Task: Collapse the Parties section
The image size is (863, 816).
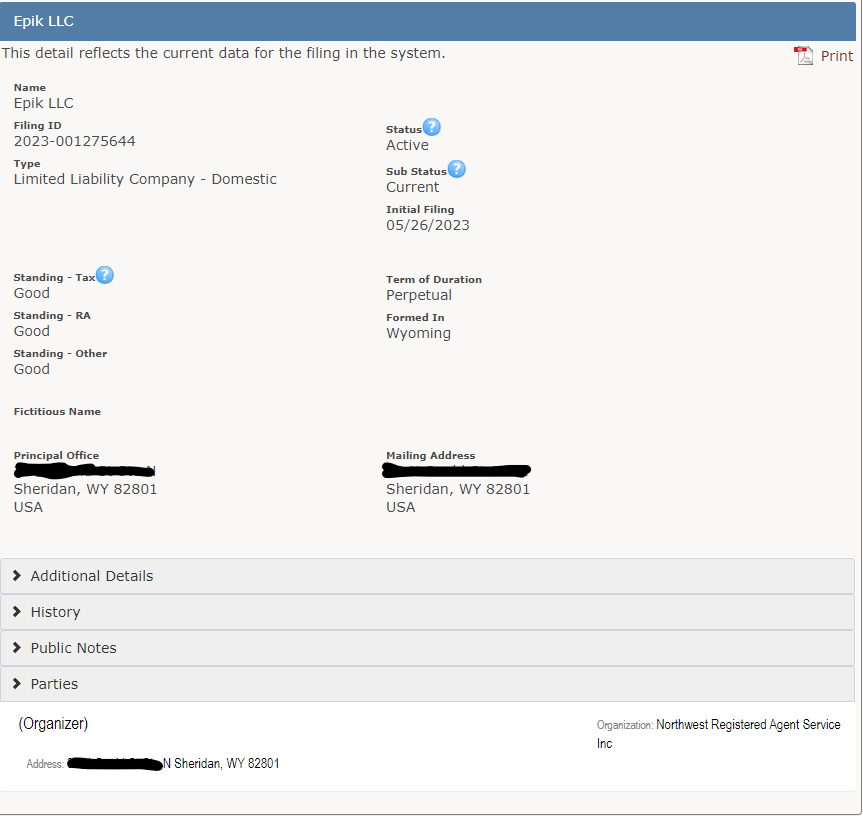Action: 427,684
